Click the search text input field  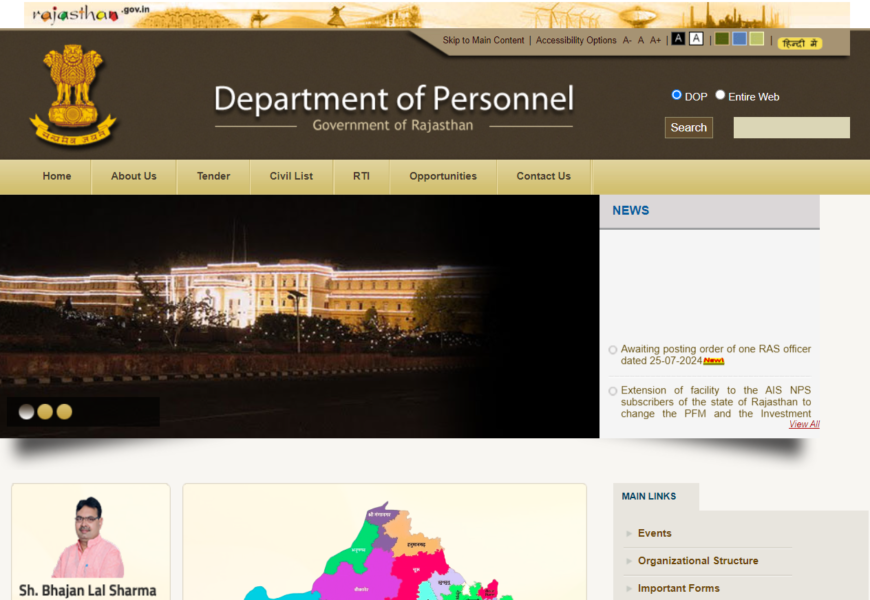(x=791, y=128)
